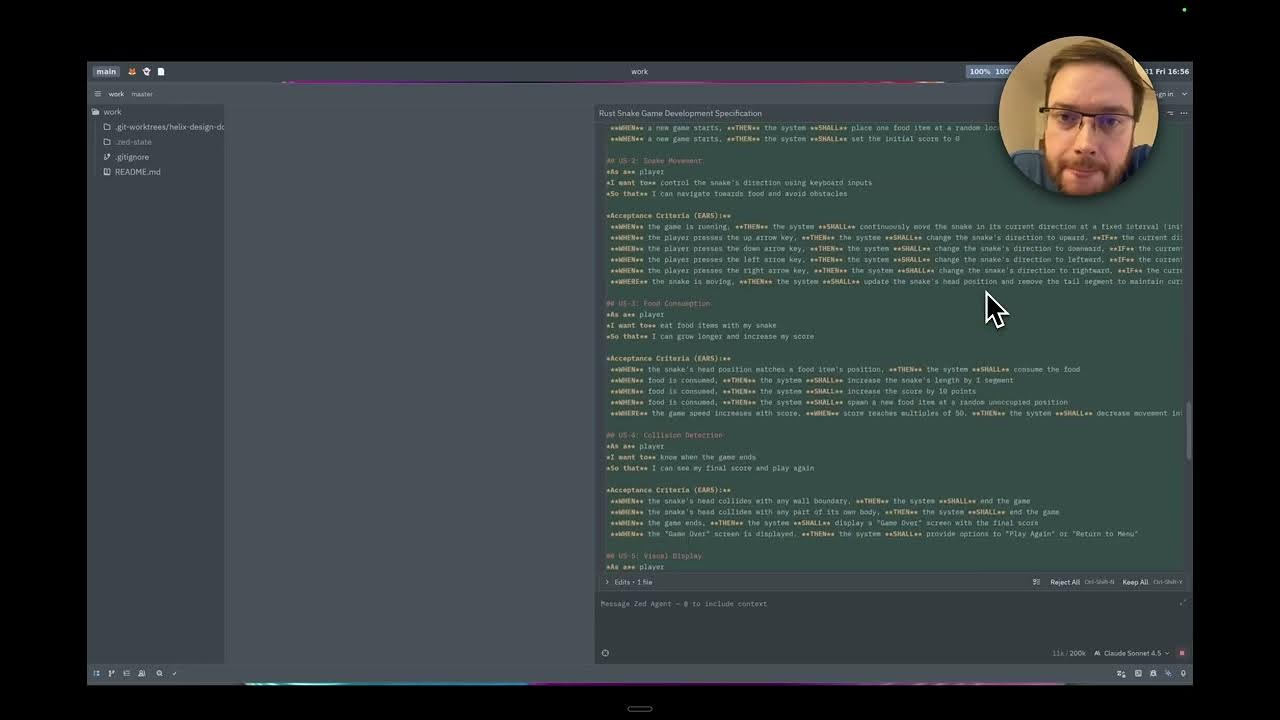Viewport: 1280px width, 720px height.
Task: Open the git panel from status bar
Action: [x=111, y=673]
